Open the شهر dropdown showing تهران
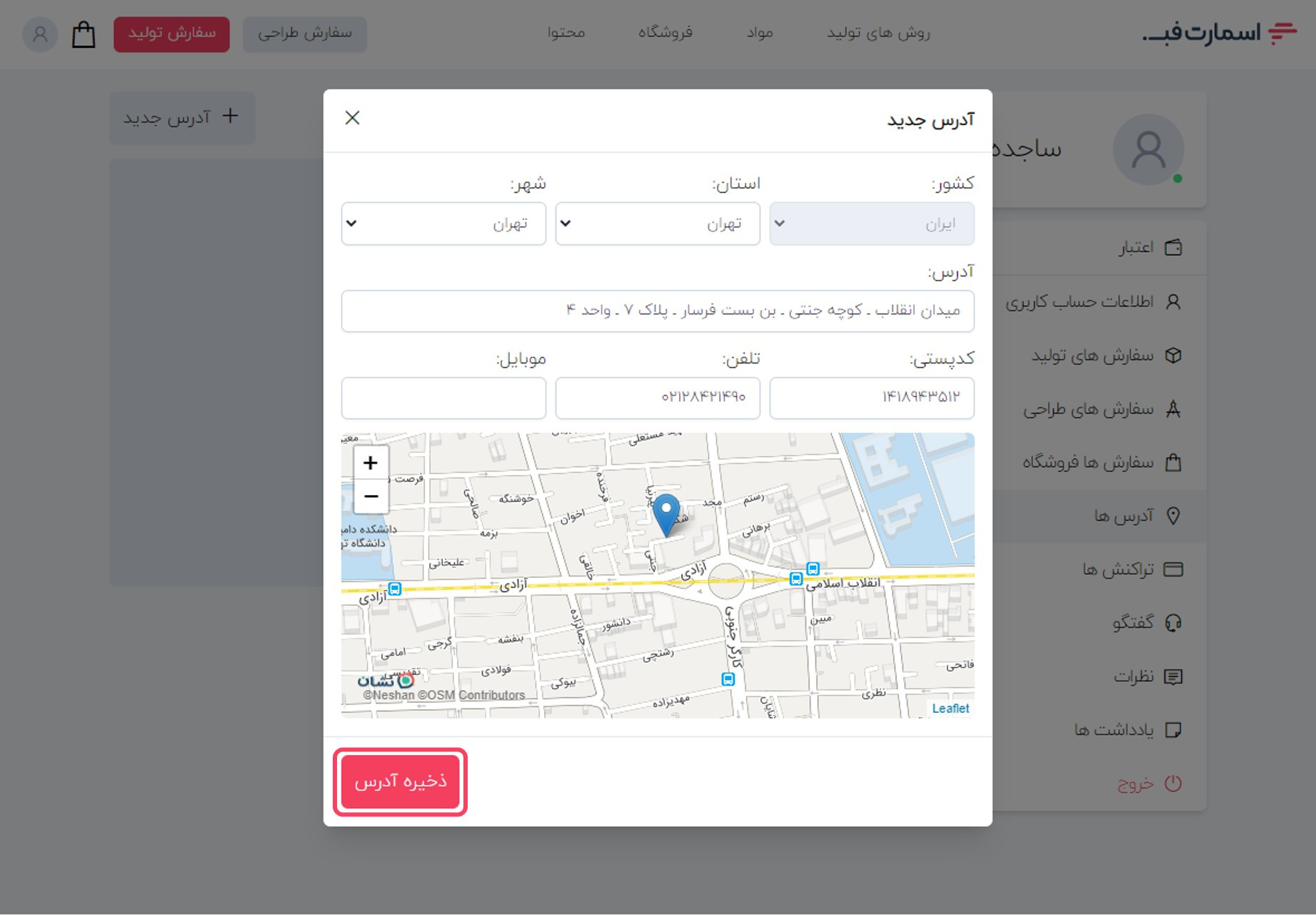The image size is (1316, 915). click(x=443, y=224)
